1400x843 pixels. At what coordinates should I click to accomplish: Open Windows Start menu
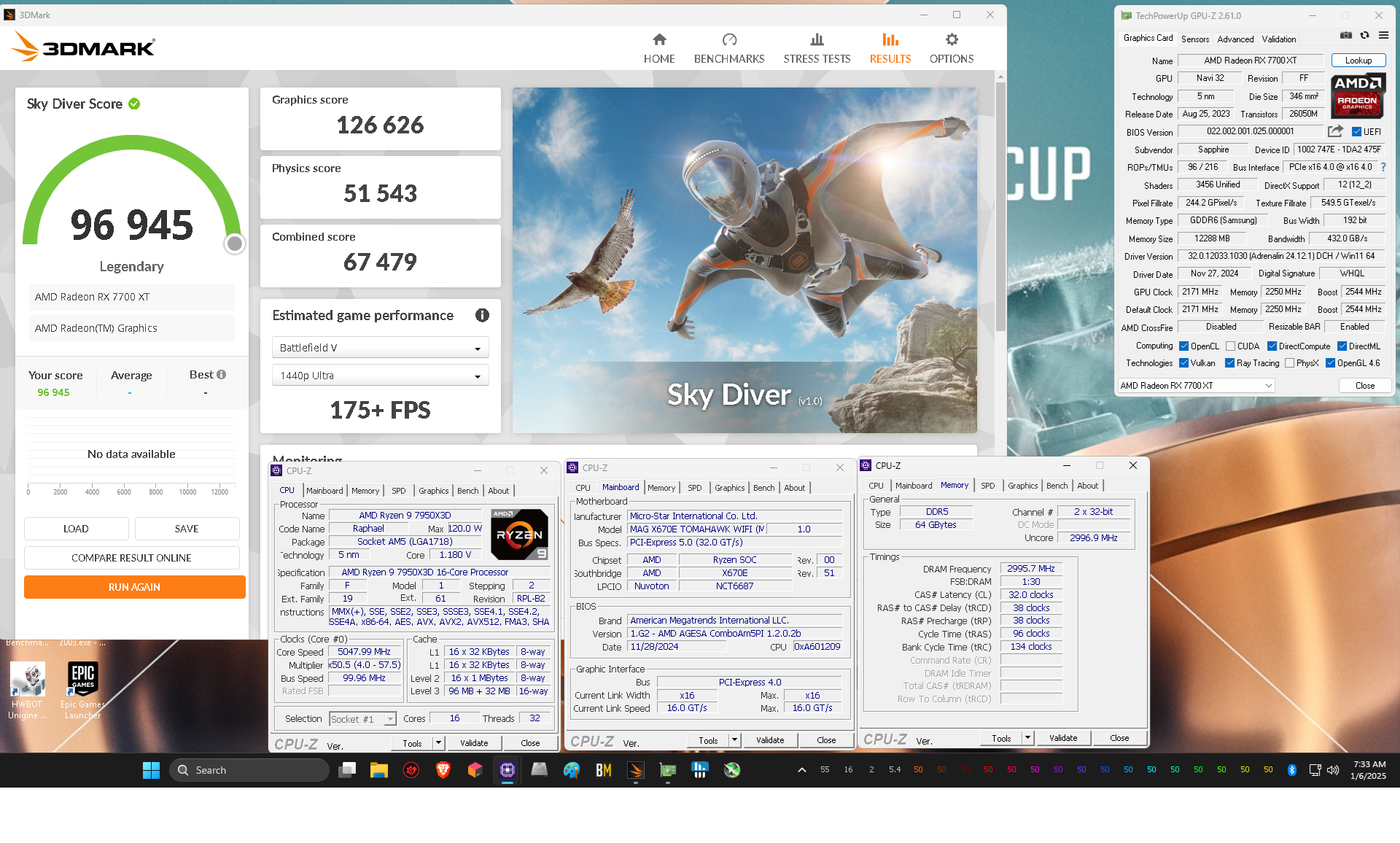click(151, 770)
